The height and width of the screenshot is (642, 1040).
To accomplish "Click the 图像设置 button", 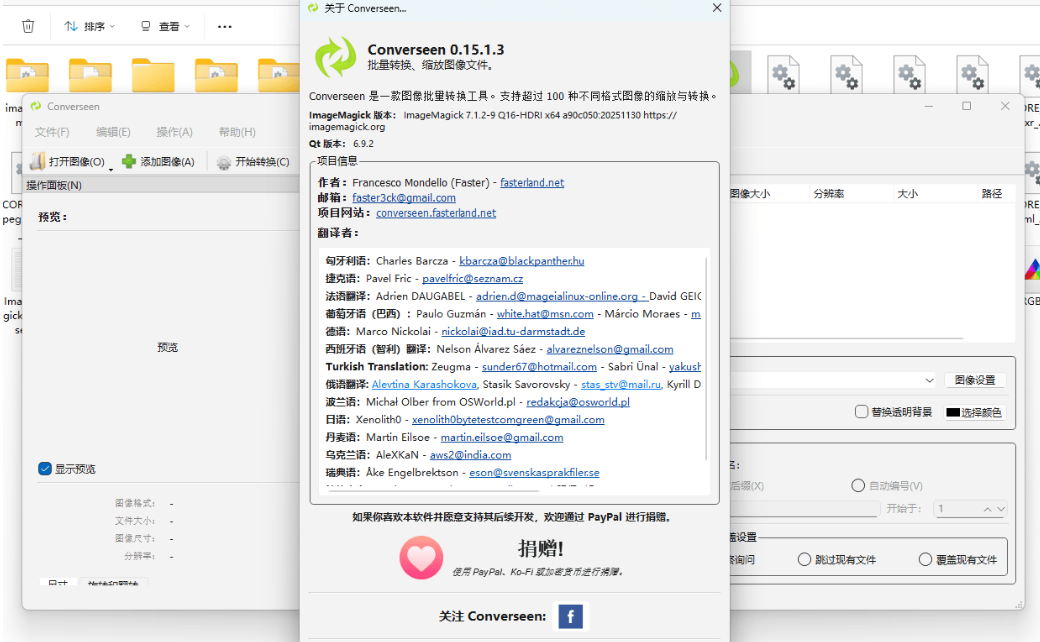I will tap(975, 380).
